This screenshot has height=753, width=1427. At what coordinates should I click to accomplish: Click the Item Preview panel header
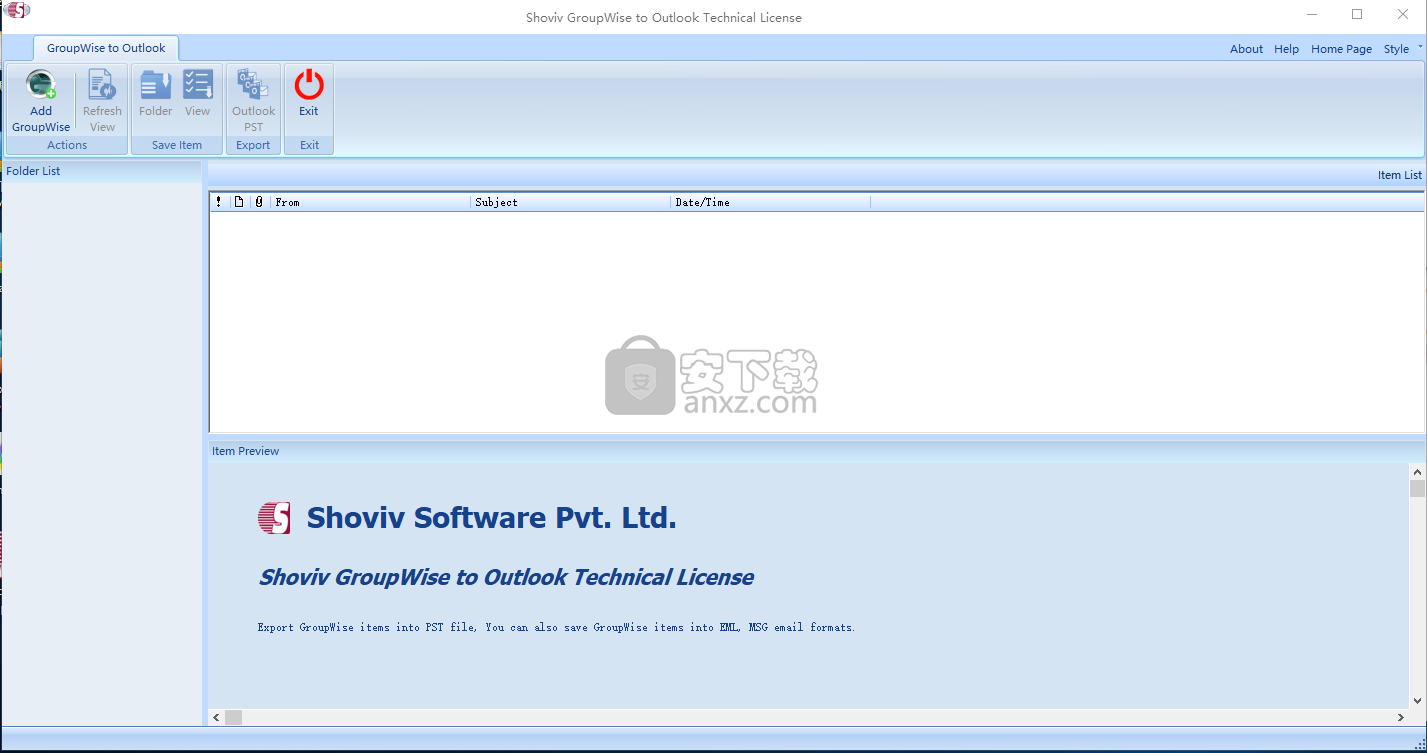click(815, 451)
